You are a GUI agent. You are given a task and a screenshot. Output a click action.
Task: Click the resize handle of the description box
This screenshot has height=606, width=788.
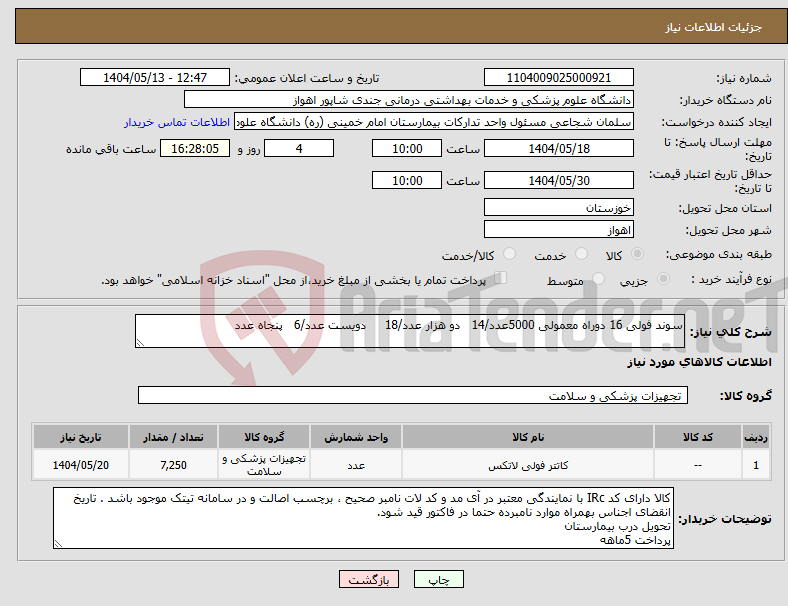[x=140, y=343]
